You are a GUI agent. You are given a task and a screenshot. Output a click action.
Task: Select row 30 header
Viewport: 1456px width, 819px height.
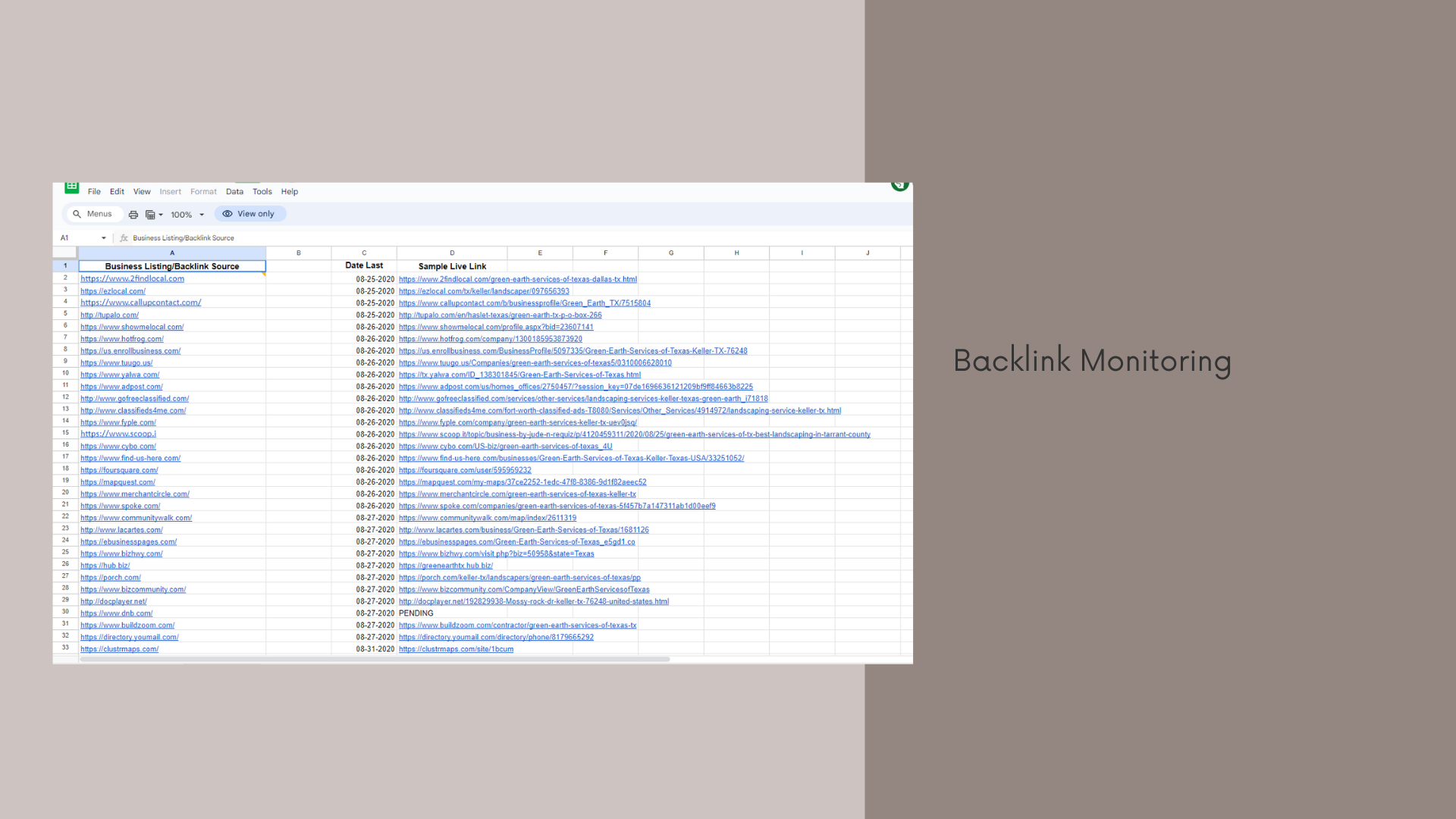(x=65, y=612)
